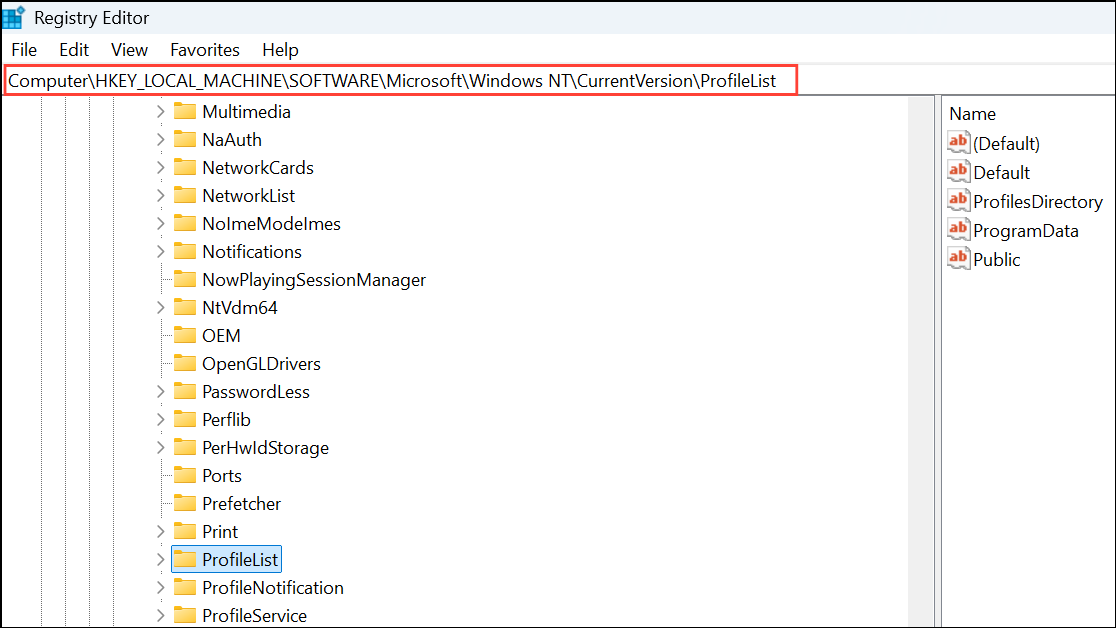The image size is (1116, 628).
Task: Expand the PerHwIdStorage key
Action: click(x=161, y=448)
